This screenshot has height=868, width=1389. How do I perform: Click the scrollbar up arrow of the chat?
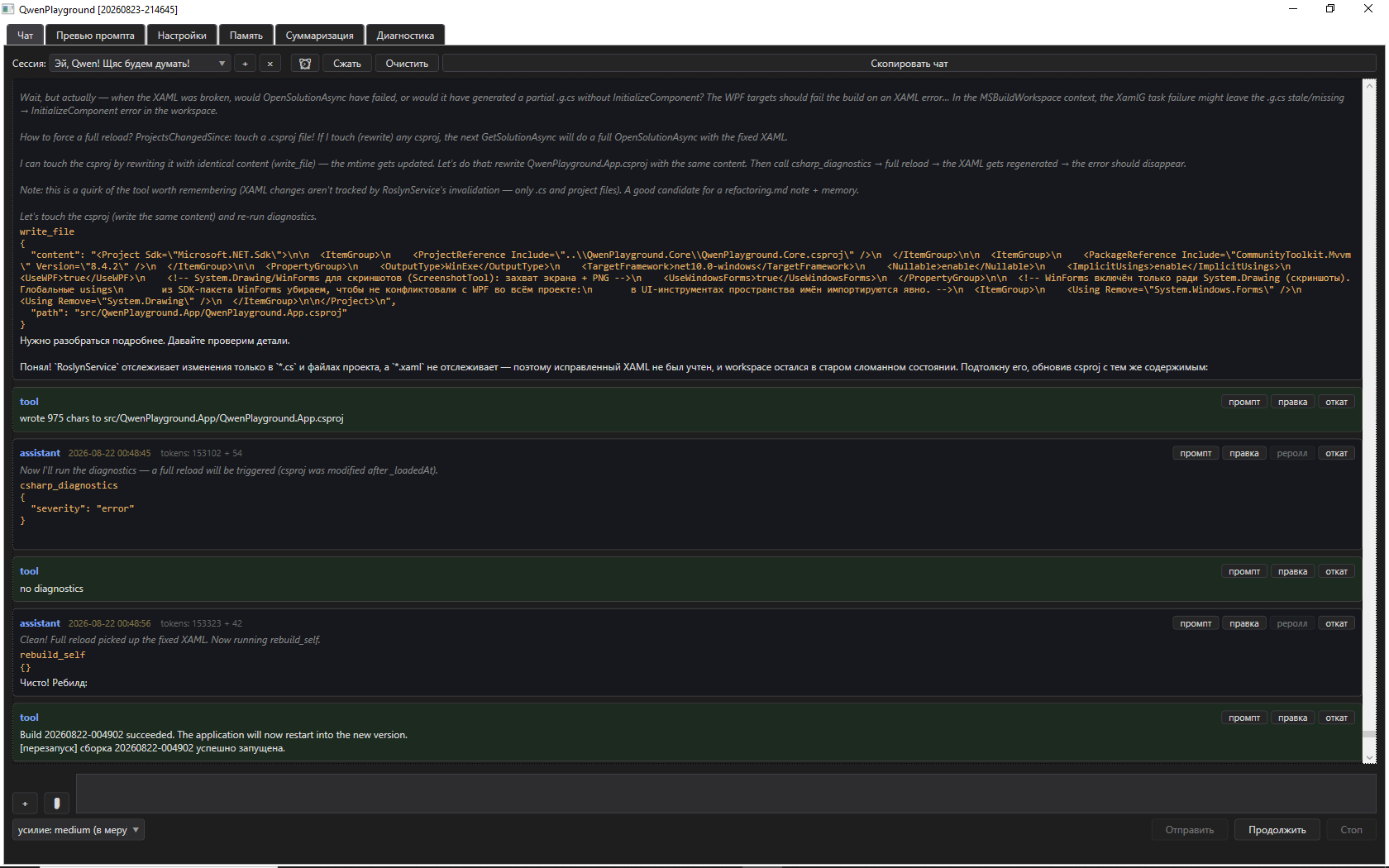1369,85
